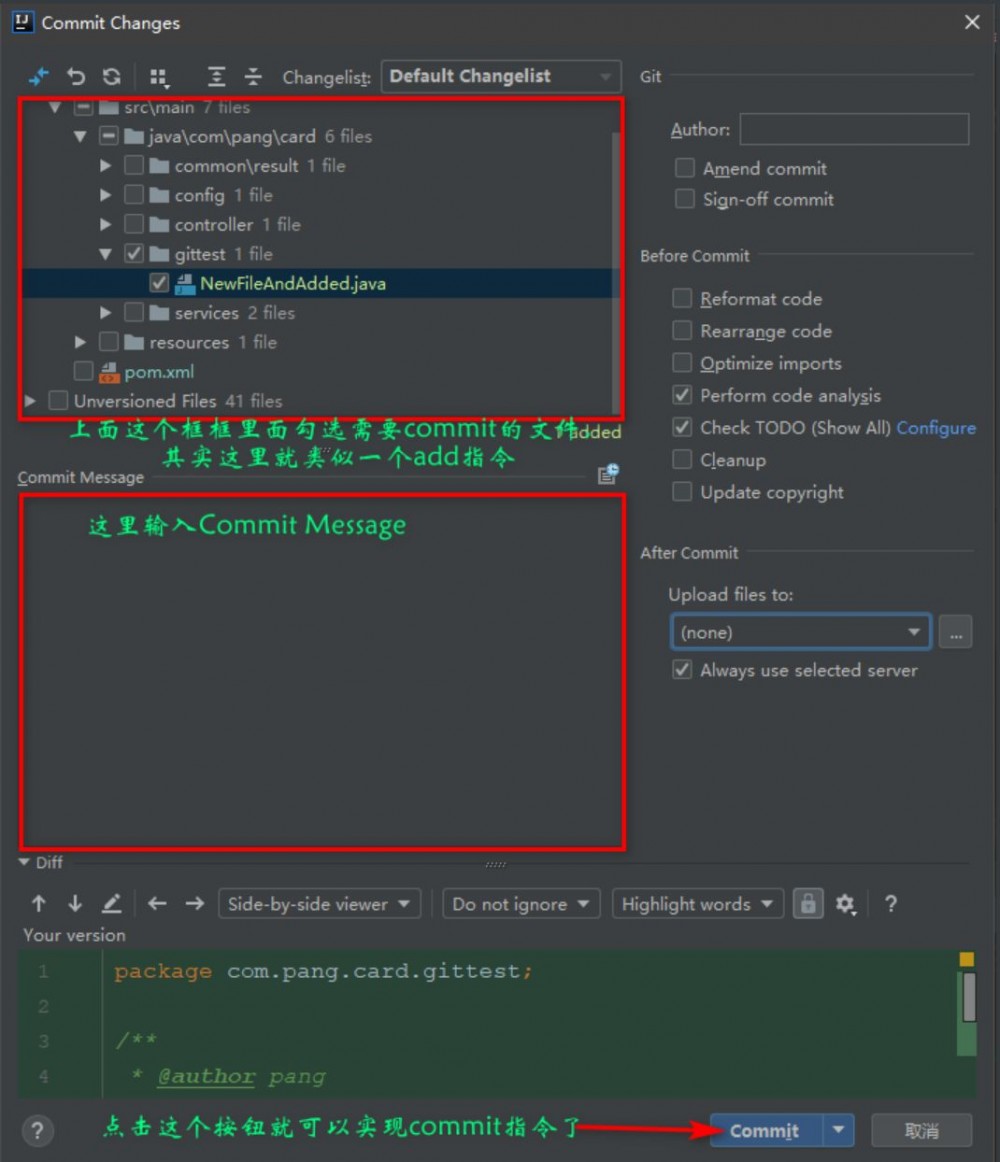Enable the Reformat code checkbox

pos(682,298)
